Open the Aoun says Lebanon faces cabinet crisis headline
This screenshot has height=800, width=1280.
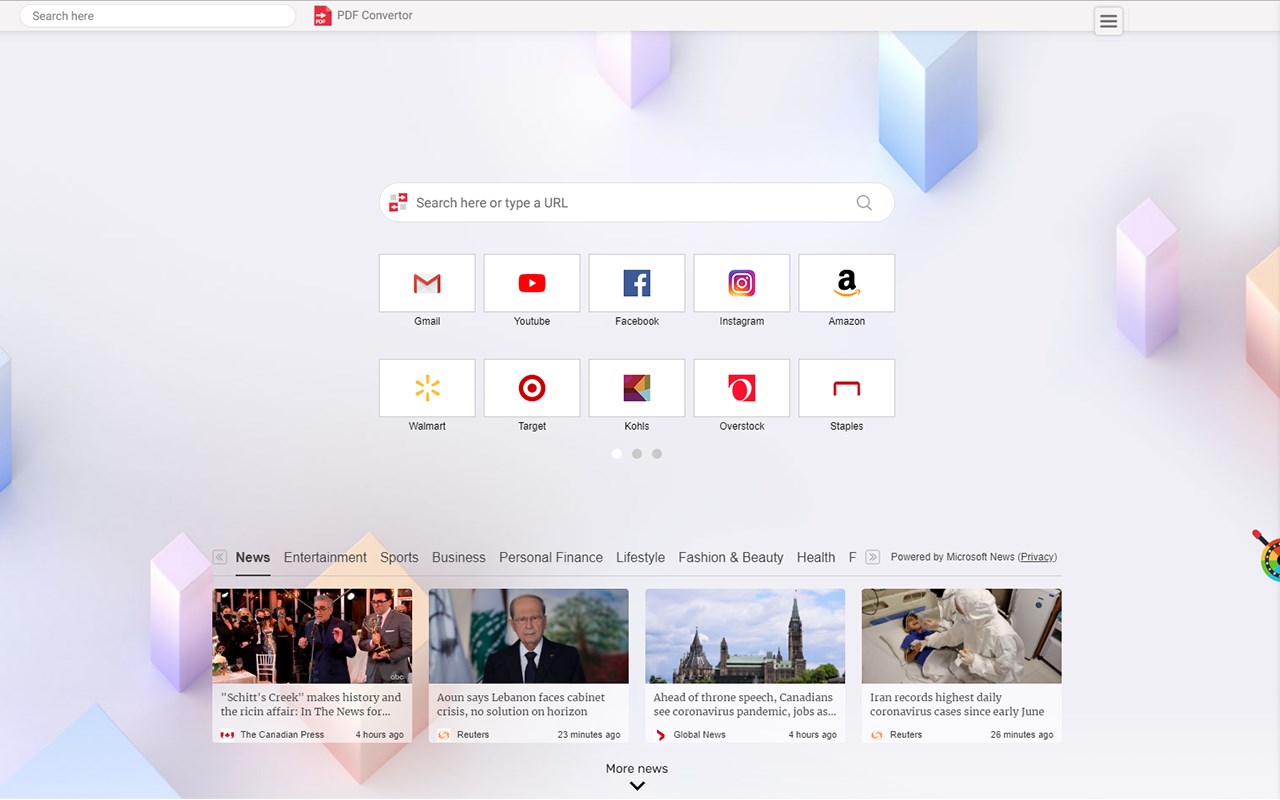coord(521,704)
